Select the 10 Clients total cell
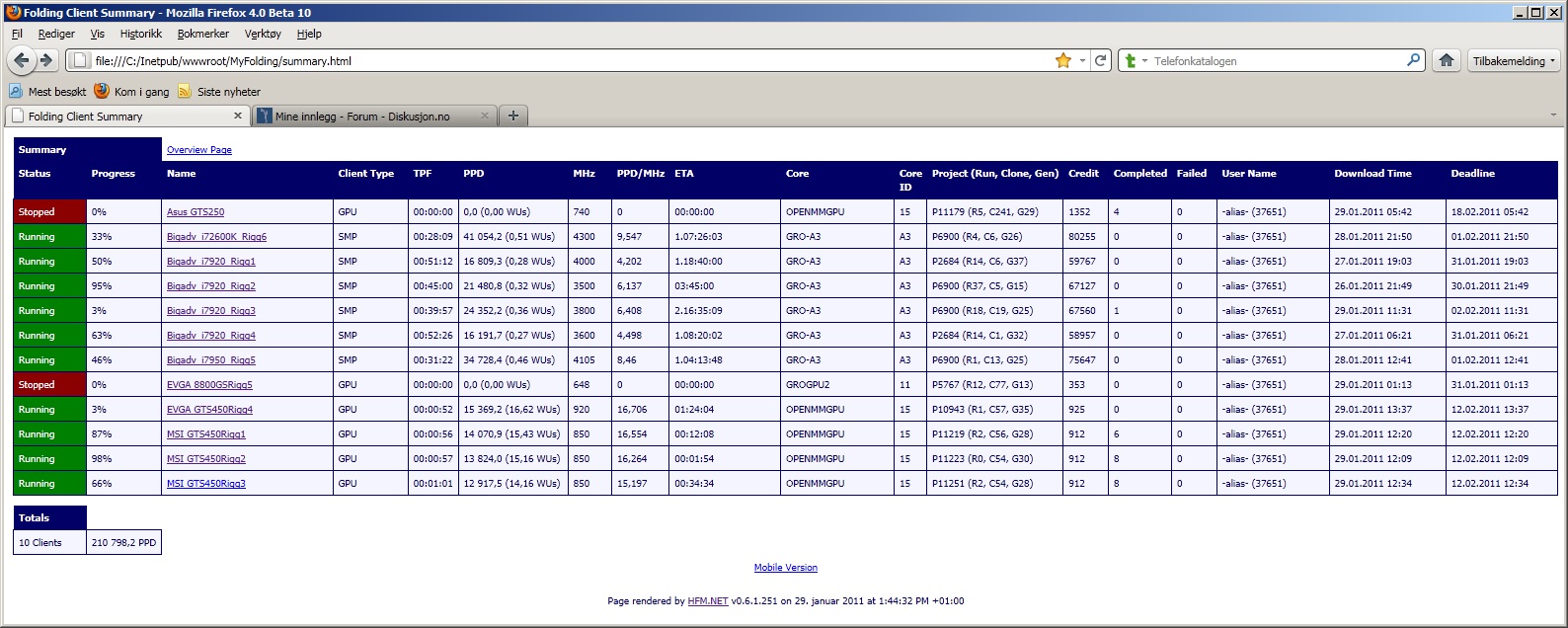 pos(50,543)
